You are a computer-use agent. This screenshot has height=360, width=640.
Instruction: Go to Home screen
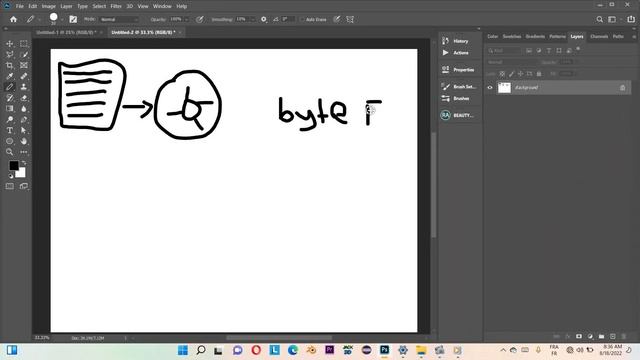click(x=13, y=19)
